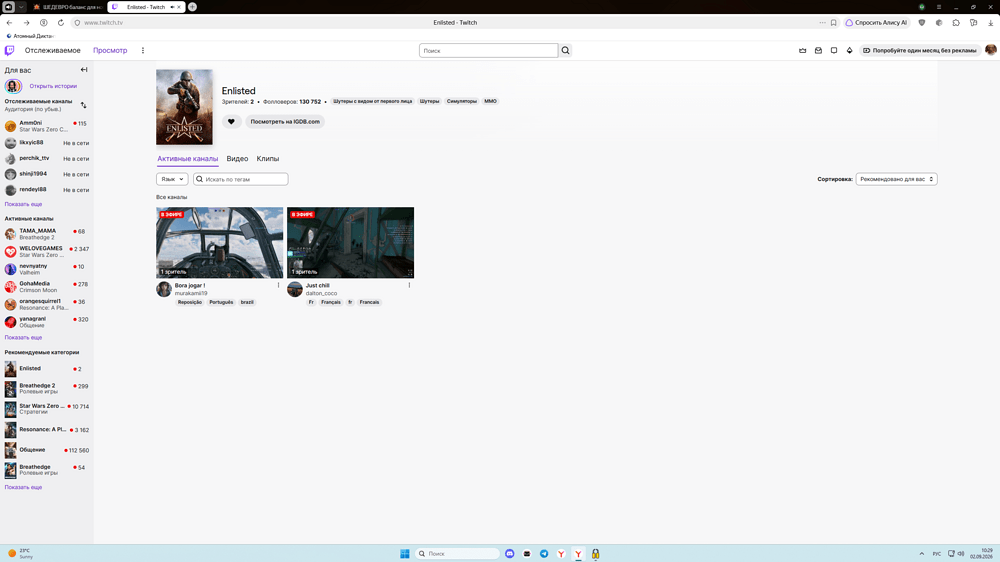This screenshot has width=1000, height=562.
Task: Switch to the Активные каналы tab
Action: (188, 159)
